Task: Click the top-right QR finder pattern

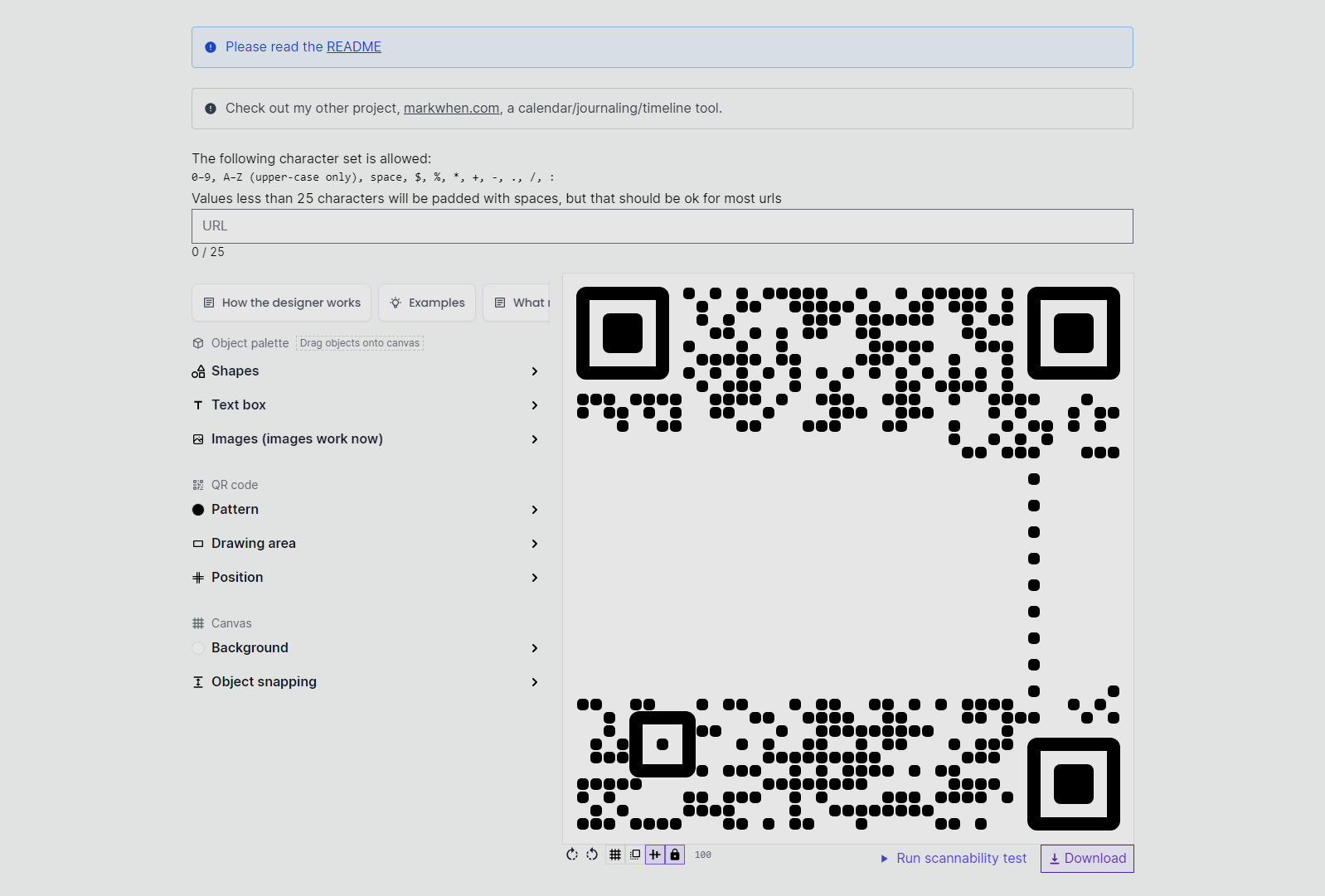Action: 1074,333
